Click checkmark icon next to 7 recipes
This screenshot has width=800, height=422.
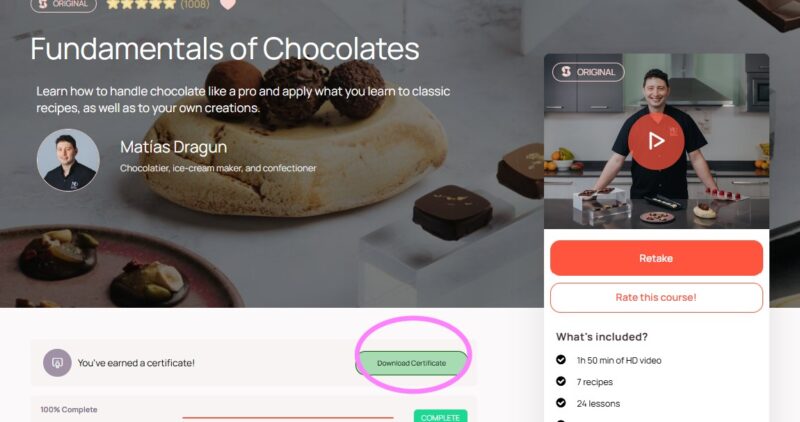coord(561,381)
